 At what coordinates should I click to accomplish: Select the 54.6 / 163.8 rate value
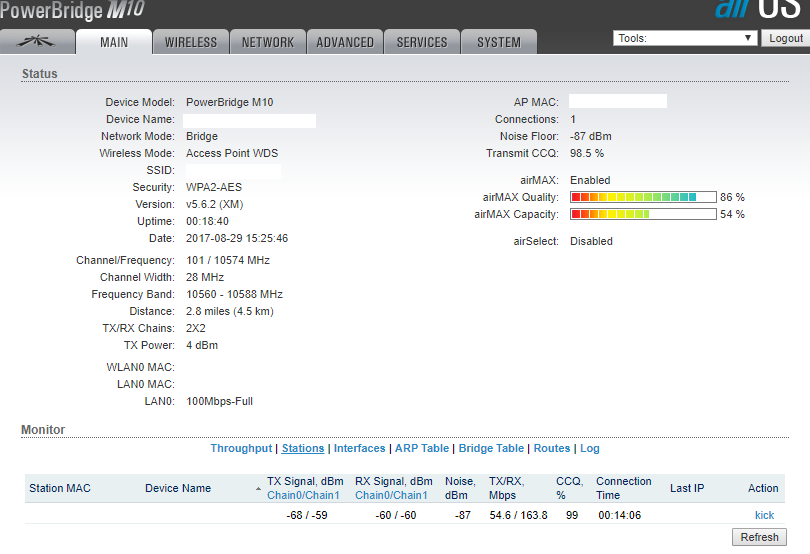coord(518,515)
